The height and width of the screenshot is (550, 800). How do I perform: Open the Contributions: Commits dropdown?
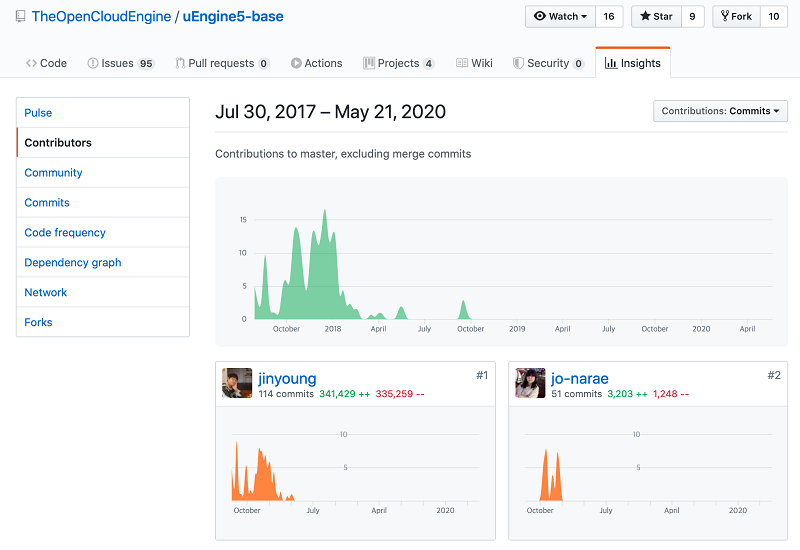(720, 111)
